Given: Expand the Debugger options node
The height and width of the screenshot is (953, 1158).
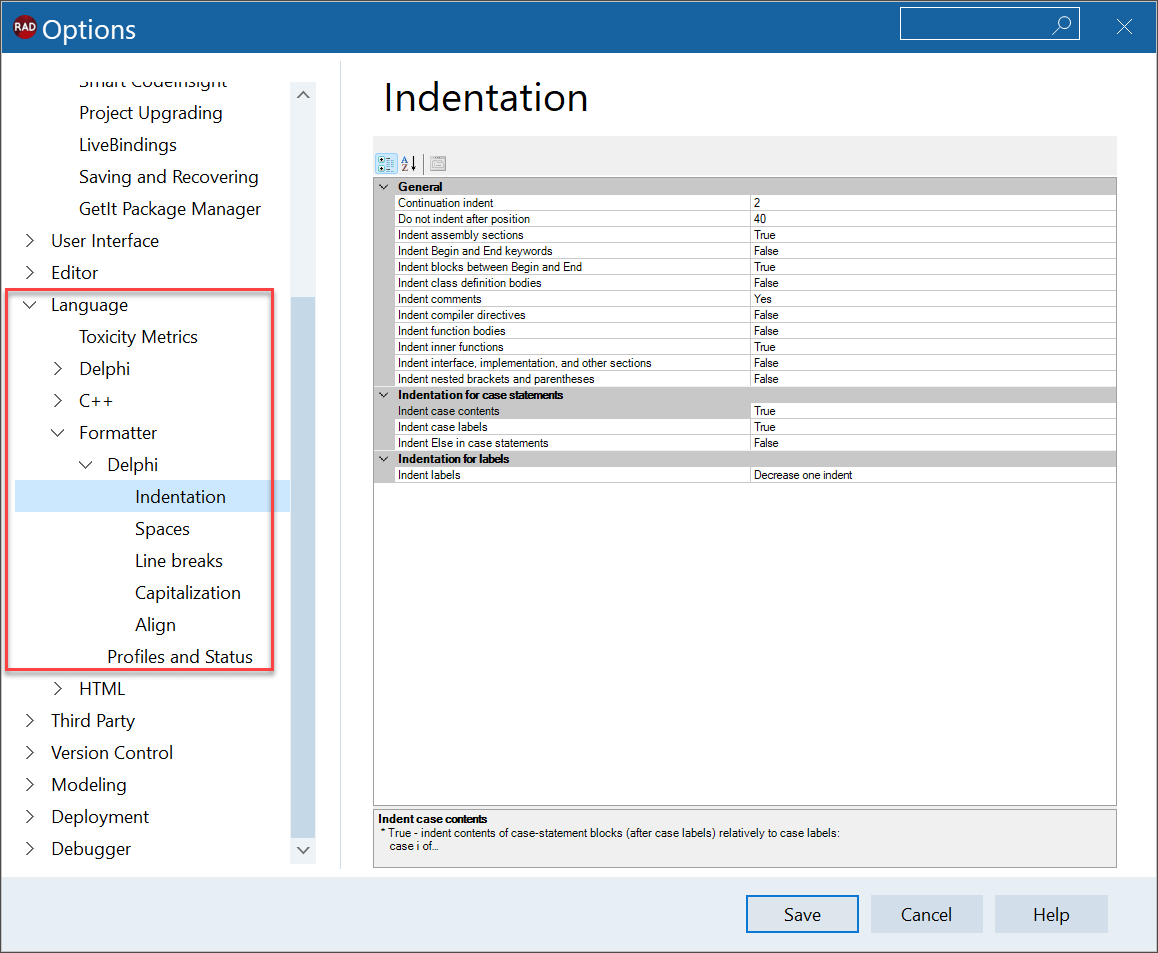Looking at the screenshot, I should [x=30, y=849].
